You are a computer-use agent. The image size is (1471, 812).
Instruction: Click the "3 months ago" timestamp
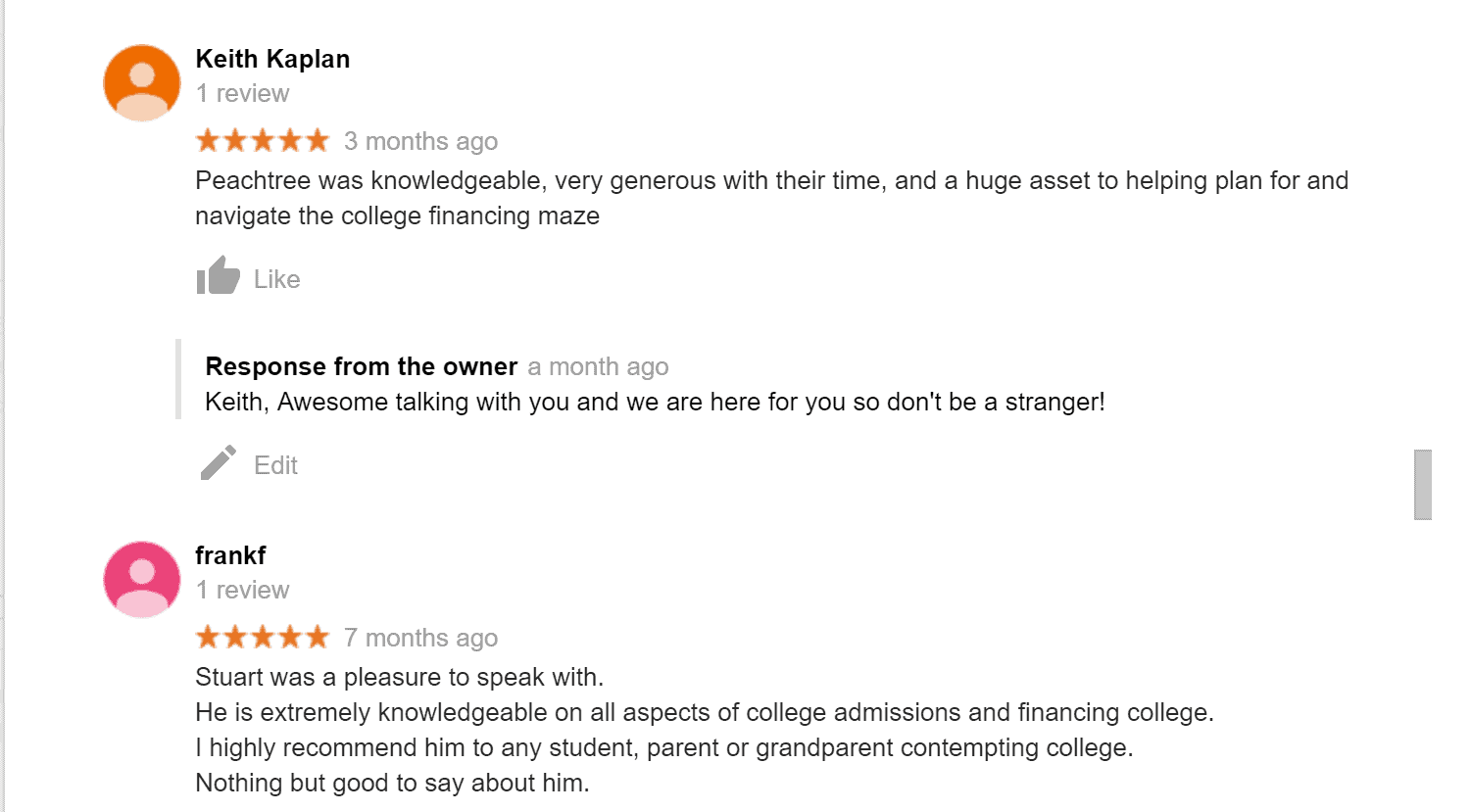(x=420, y=142)
